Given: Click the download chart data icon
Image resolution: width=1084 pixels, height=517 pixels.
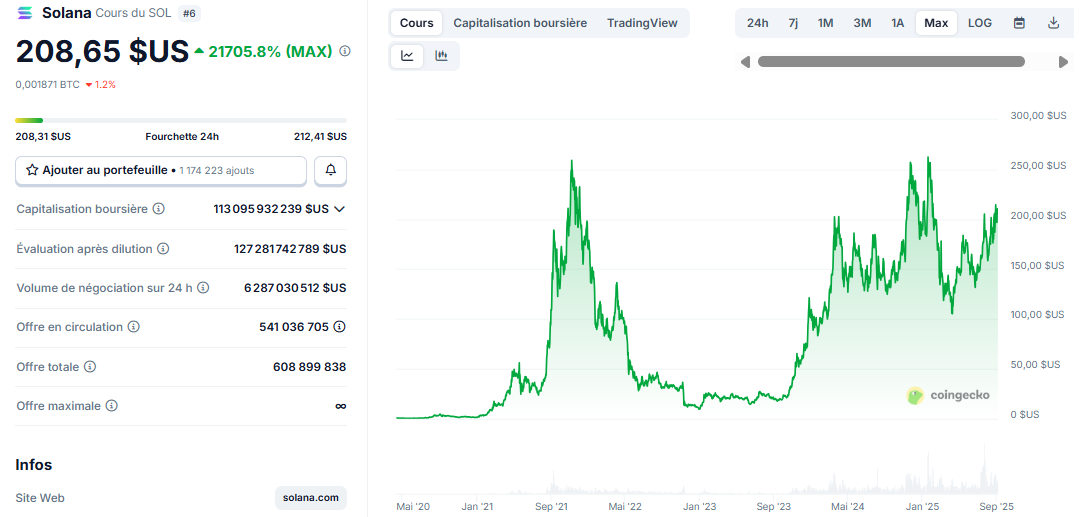Looking at the screenshot, I should [x=1054, y=23].
